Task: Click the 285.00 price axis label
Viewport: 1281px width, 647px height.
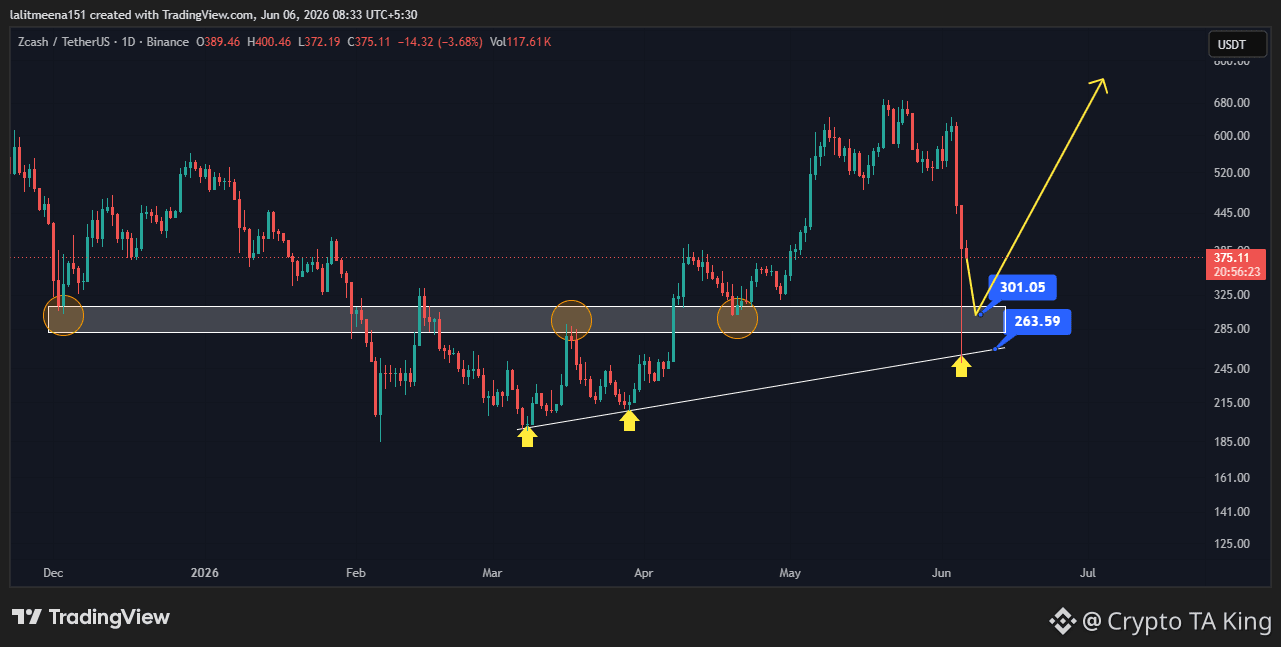Action: tap(1230, 329)
